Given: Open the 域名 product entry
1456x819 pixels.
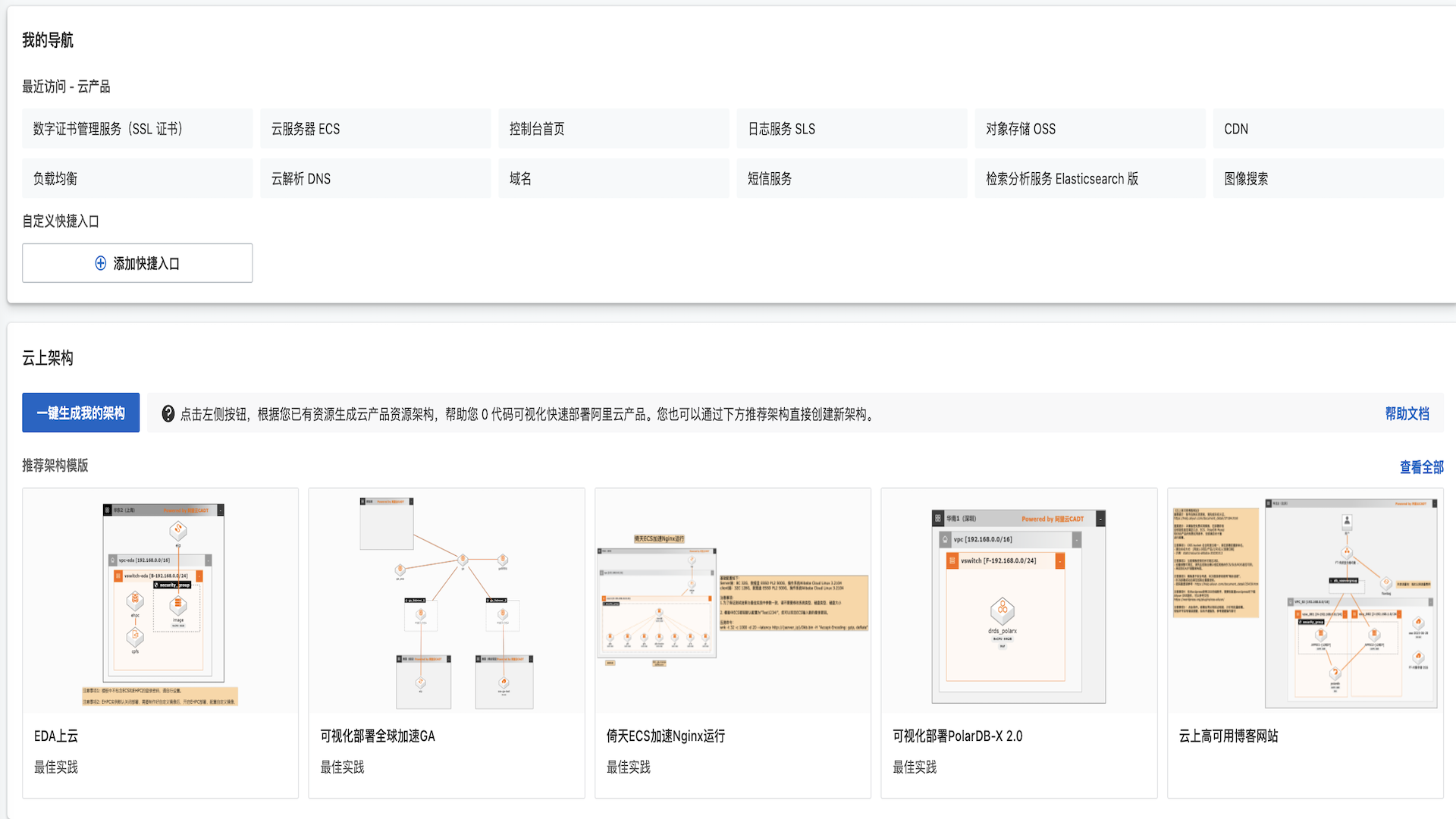Looking at the screenshot, I should pos(519,178).
